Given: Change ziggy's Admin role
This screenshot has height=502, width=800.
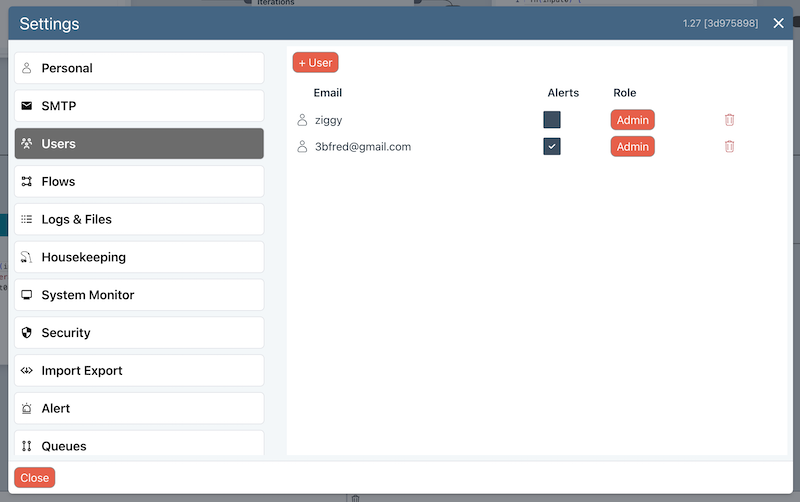Looking at the screenshot, I should tap(632, 120).
